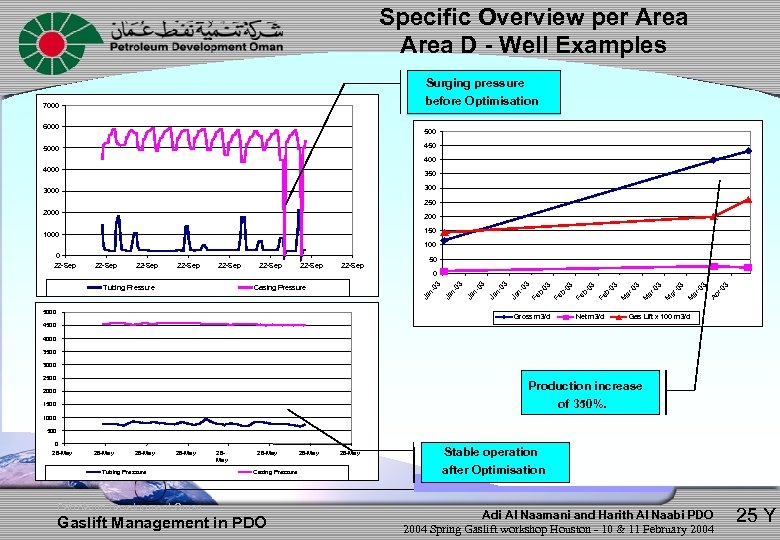Click the '6000' y-axis label

51,127
